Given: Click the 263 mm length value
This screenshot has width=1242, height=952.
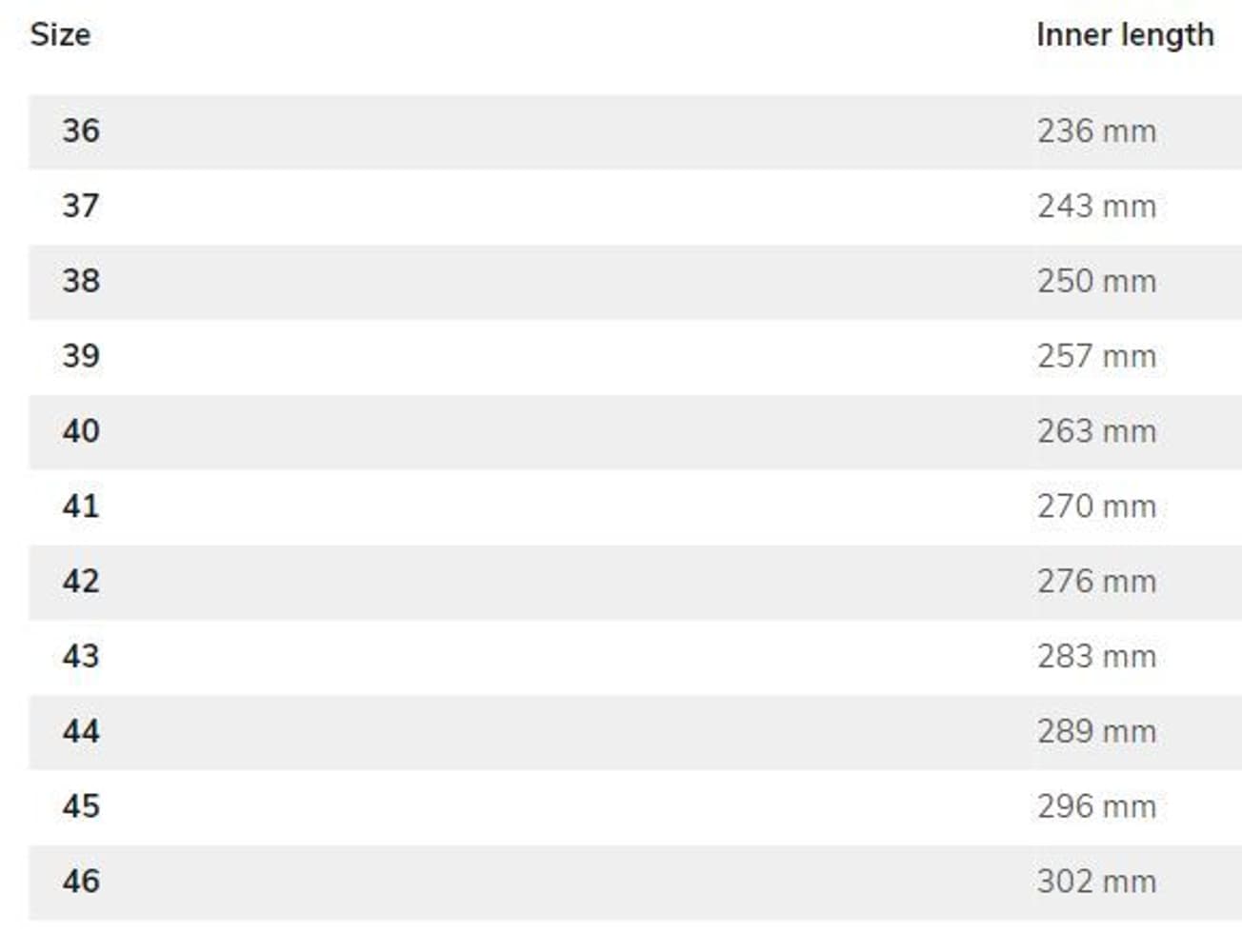Looking at the screenshot, I should pos(1096,431).
